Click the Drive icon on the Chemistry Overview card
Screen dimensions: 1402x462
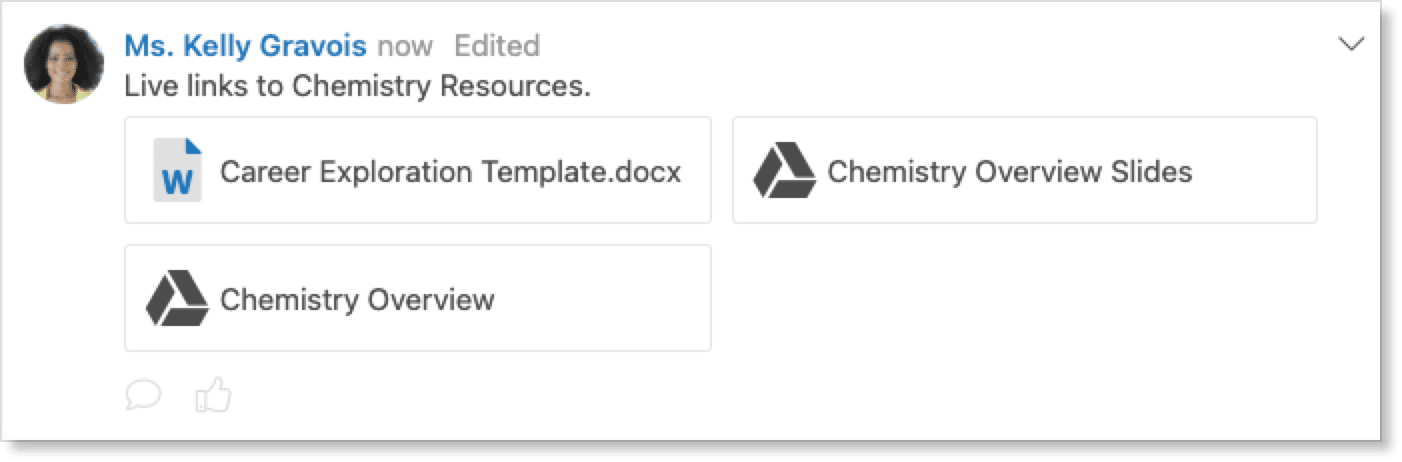pos(177,299)
